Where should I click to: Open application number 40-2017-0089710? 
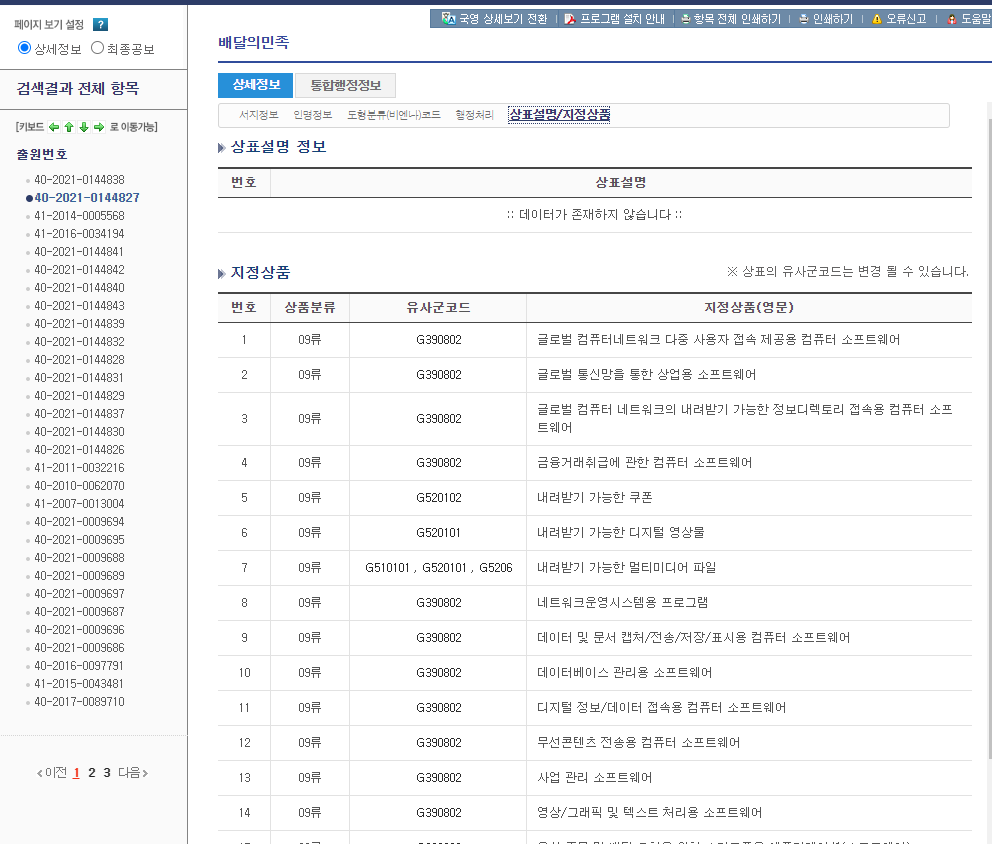point(79,702)
